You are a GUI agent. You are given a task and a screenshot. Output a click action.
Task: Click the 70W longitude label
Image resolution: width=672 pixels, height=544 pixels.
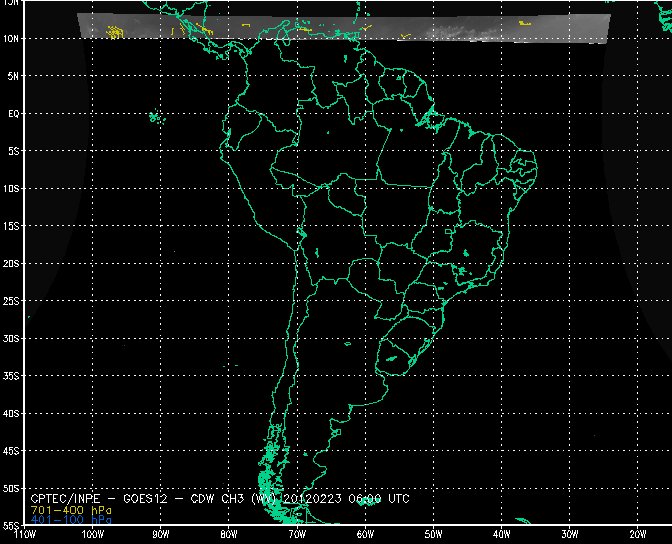297,535
